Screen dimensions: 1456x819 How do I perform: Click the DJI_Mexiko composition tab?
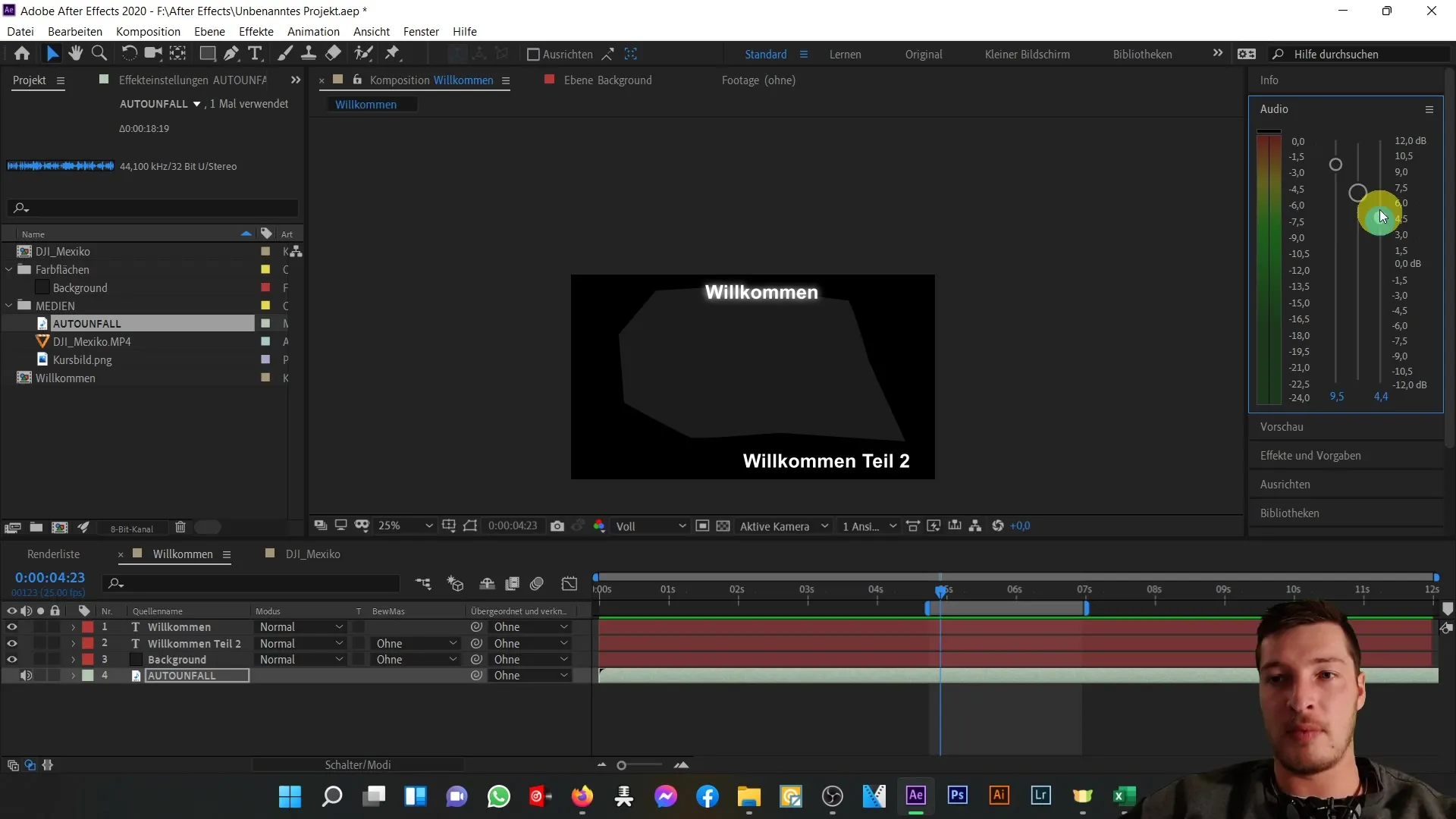[x=314, y=554]
